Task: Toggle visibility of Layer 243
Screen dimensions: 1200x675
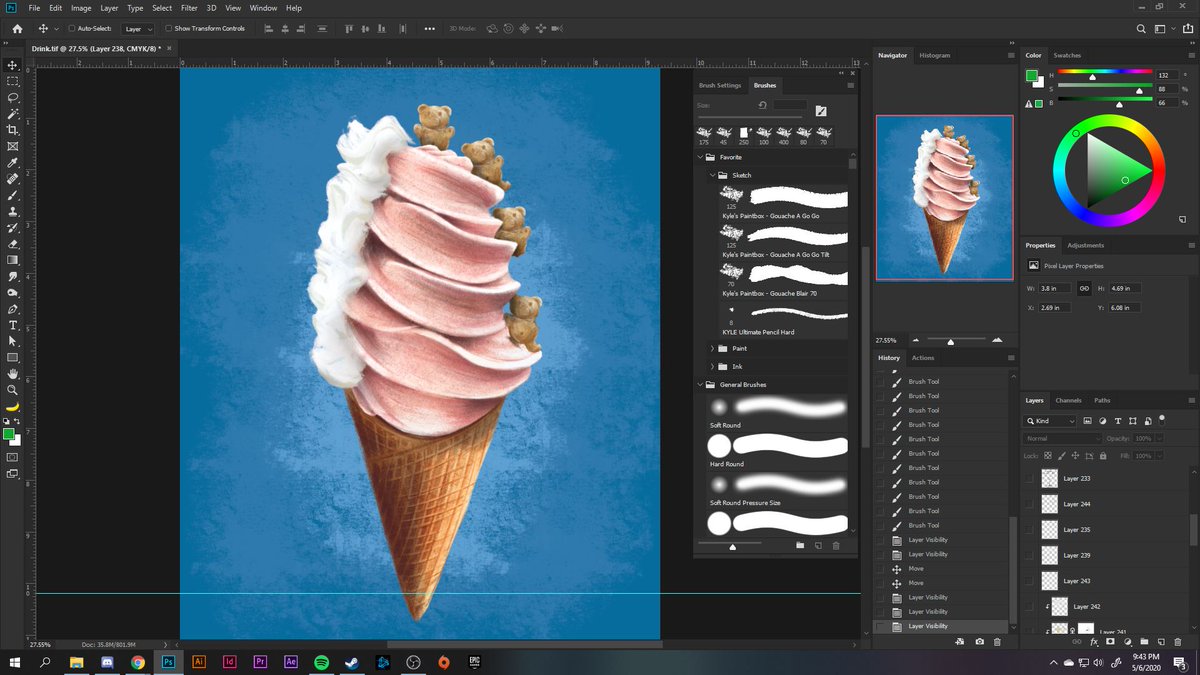Action: 1030,581
